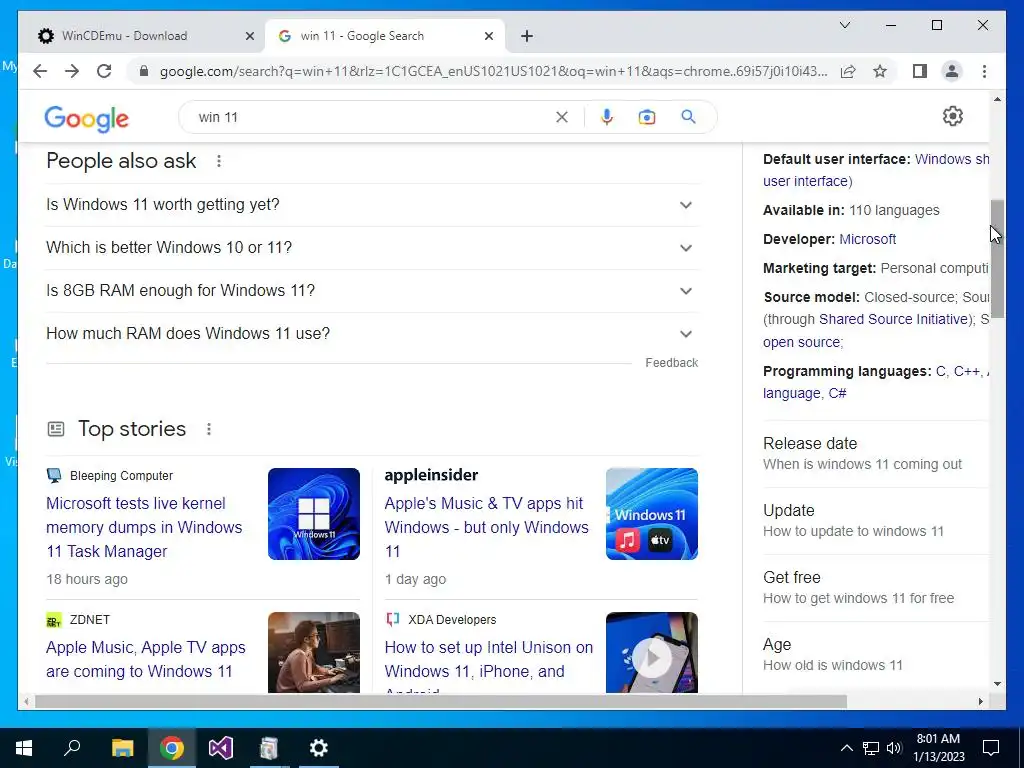Go back using Chrome's back arrow

(x=40, y=71)
